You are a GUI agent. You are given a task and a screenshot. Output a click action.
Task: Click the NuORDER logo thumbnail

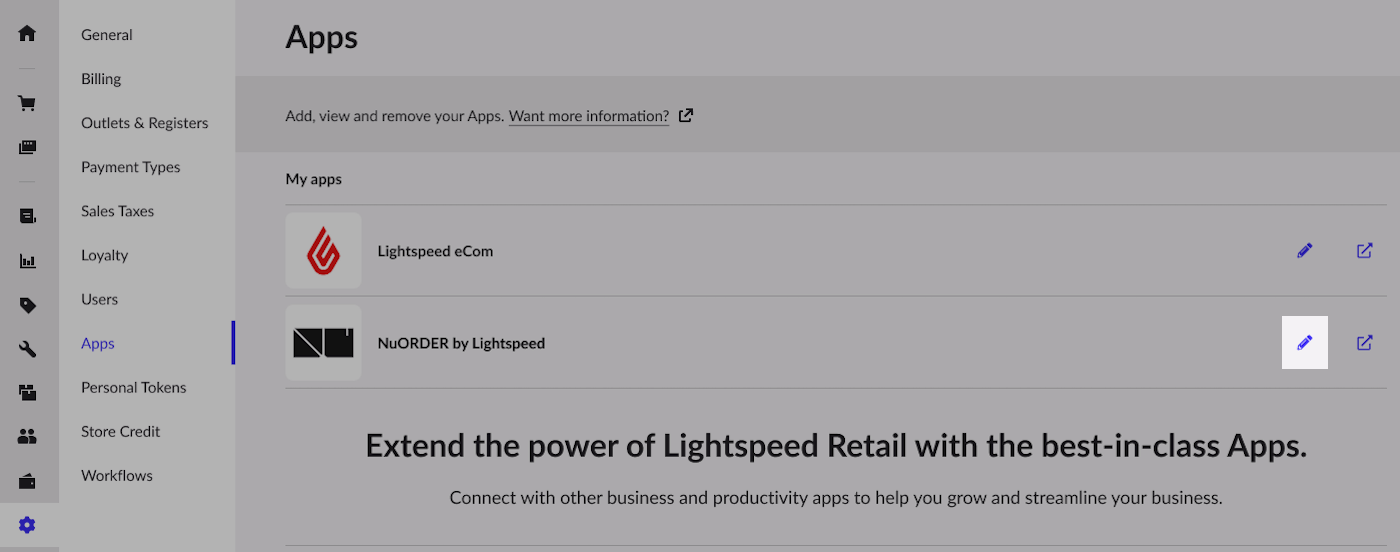pyautogui.click(x=323, y=343)
